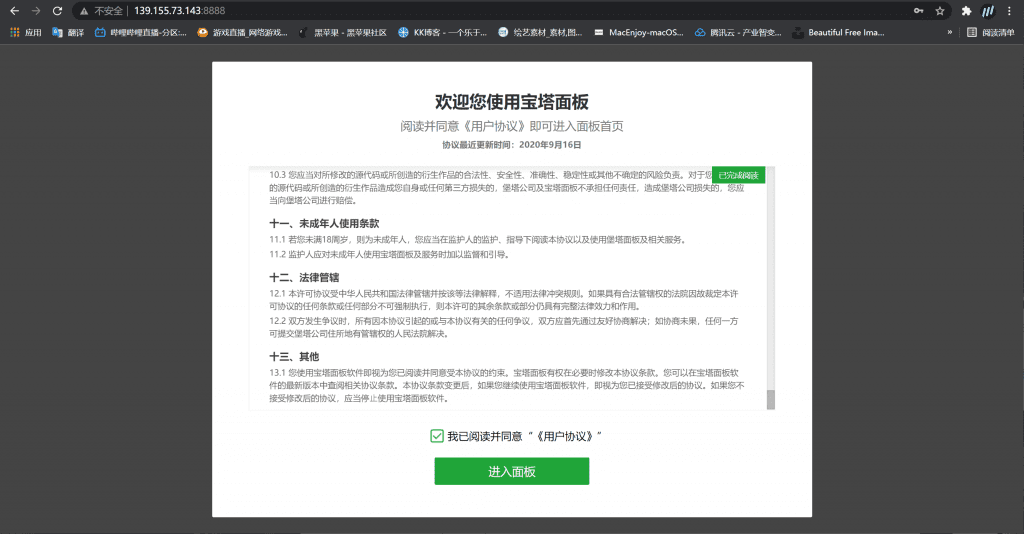Click the browser forward arrow
1024x534 pixels.
[36, 11]
